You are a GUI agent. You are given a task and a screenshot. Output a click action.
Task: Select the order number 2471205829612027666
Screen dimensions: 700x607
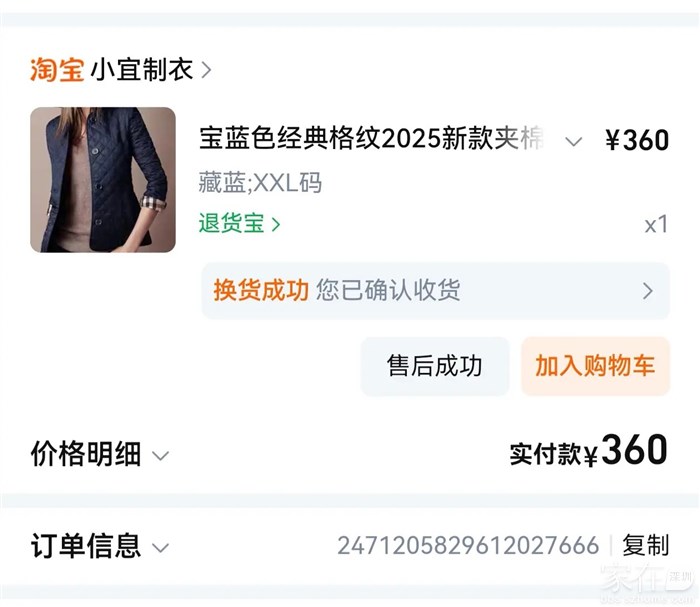point(467,546)
